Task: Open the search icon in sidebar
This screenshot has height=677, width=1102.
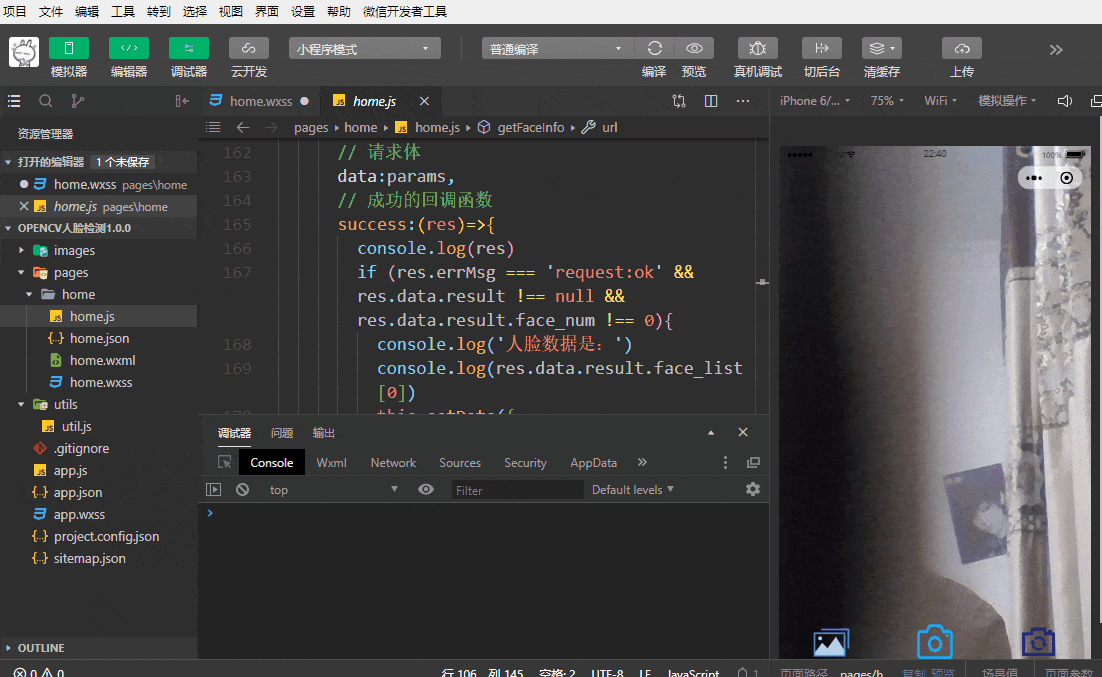Action: (46, 101)
